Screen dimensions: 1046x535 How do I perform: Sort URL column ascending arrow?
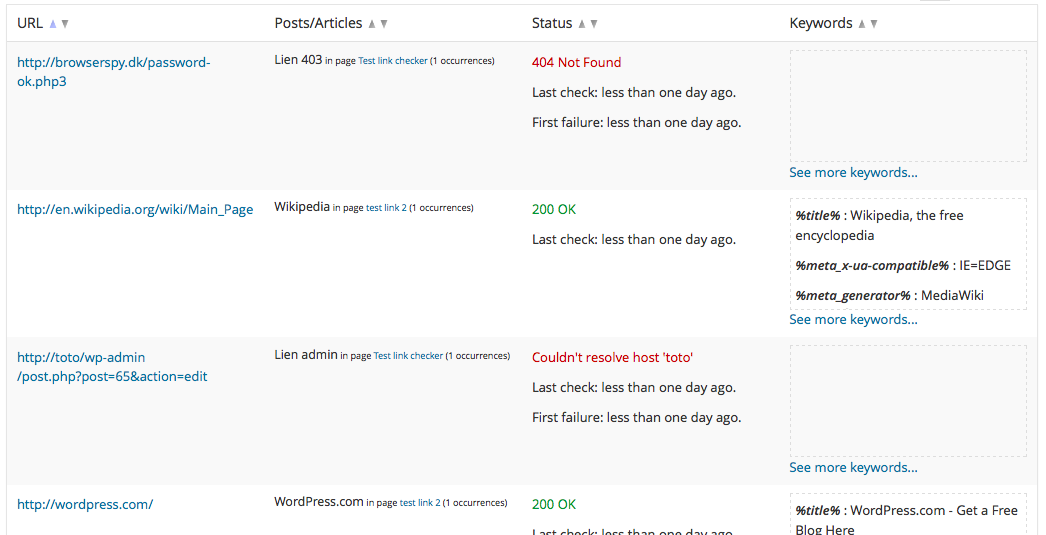(53, 24)
